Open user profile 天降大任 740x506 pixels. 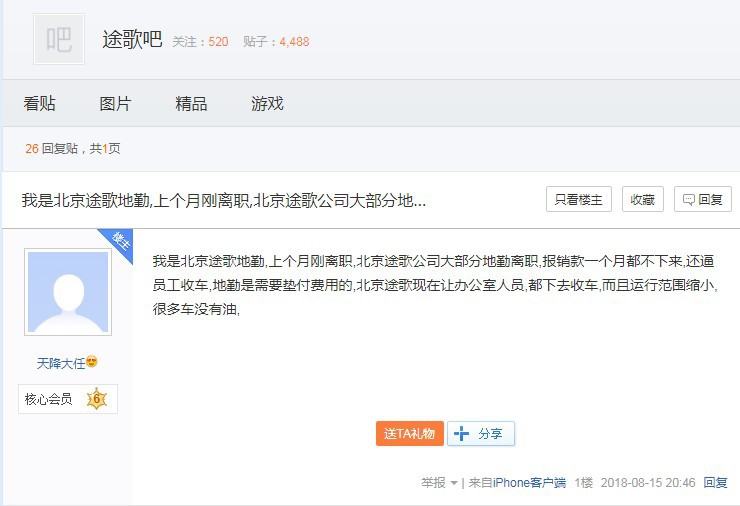(x=60, y=362)
